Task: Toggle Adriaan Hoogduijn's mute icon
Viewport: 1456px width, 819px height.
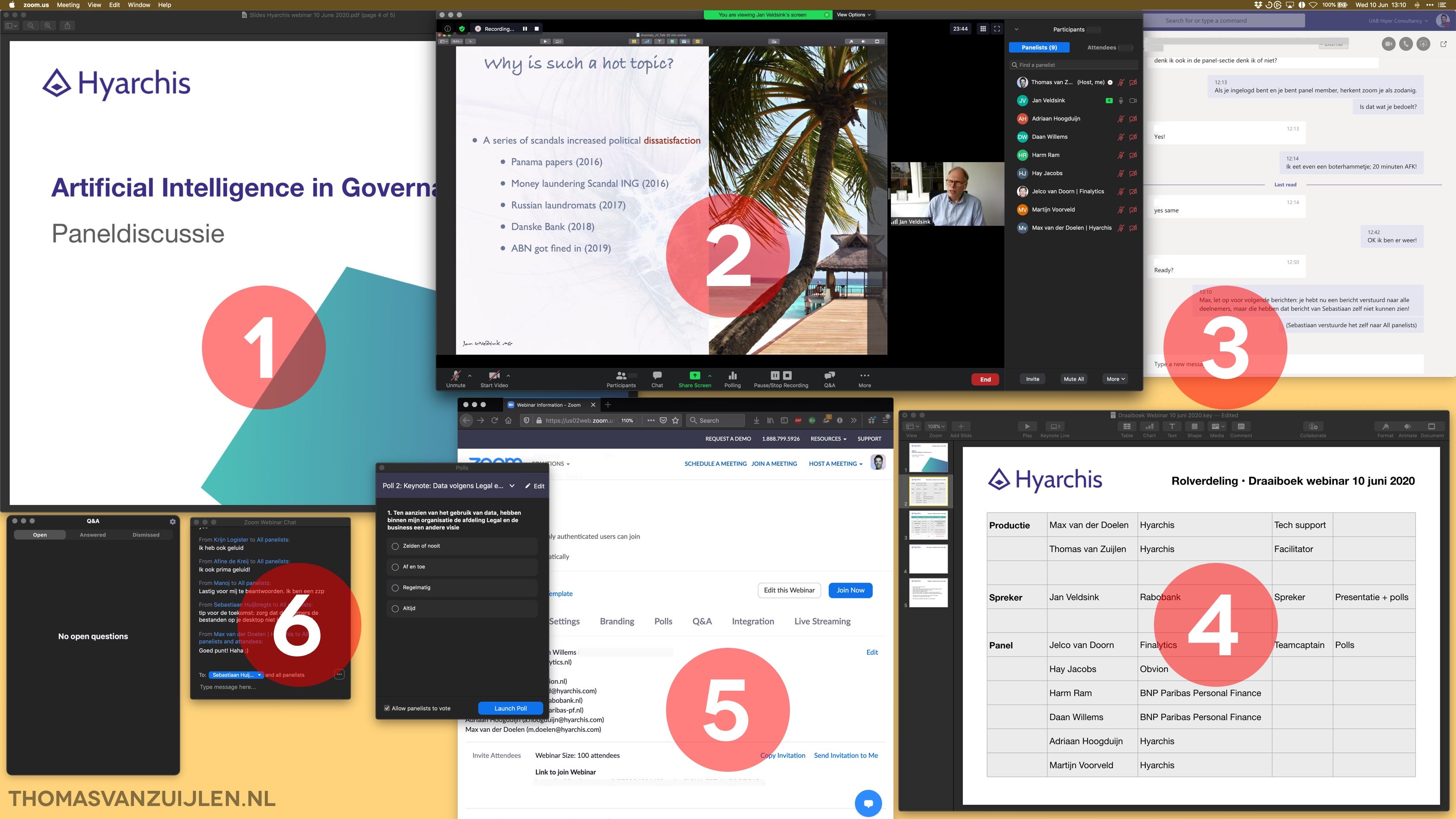Action: pos(1120,119)
